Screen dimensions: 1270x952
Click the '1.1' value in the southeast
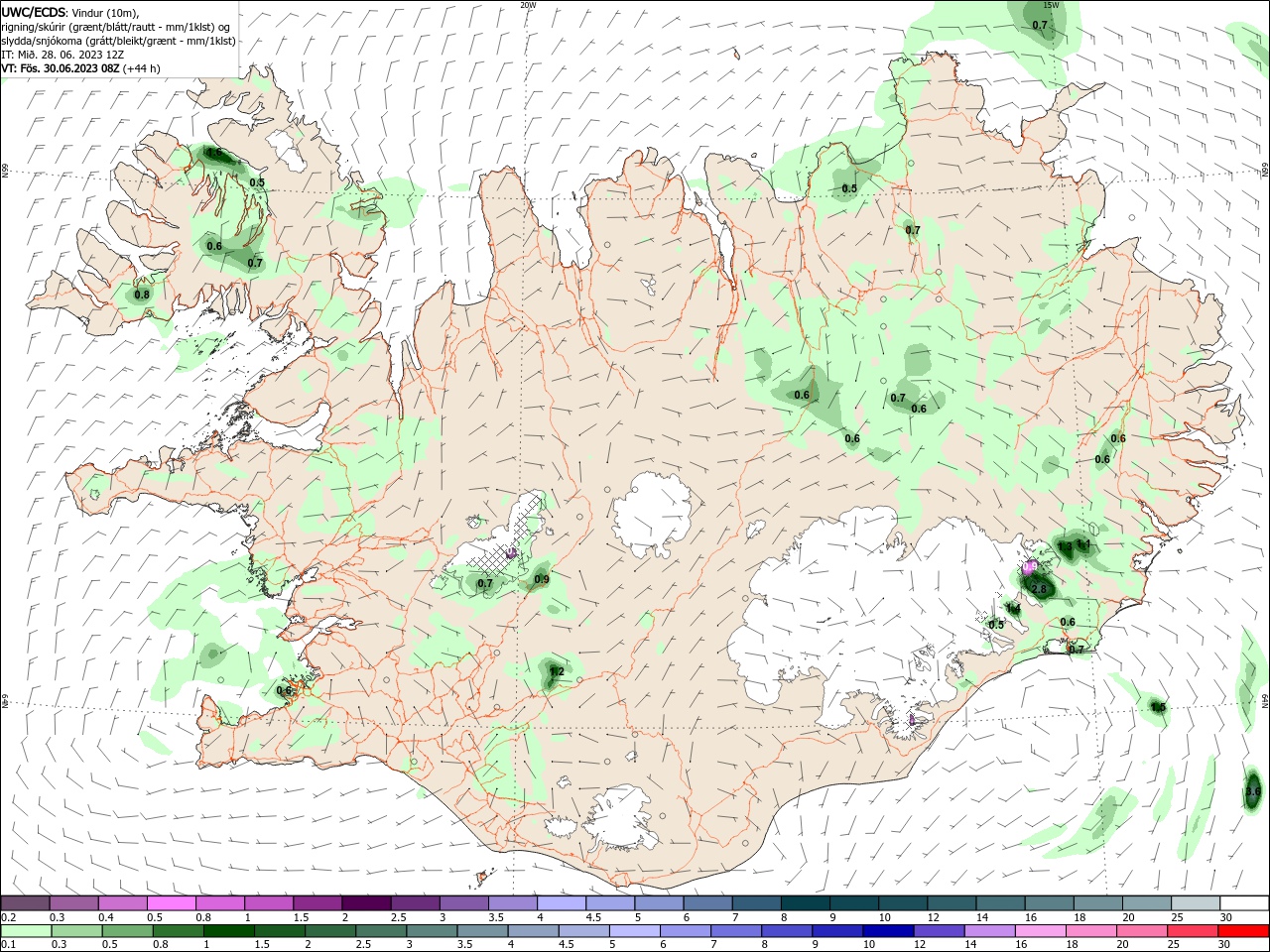click(x=1084, y=544)
